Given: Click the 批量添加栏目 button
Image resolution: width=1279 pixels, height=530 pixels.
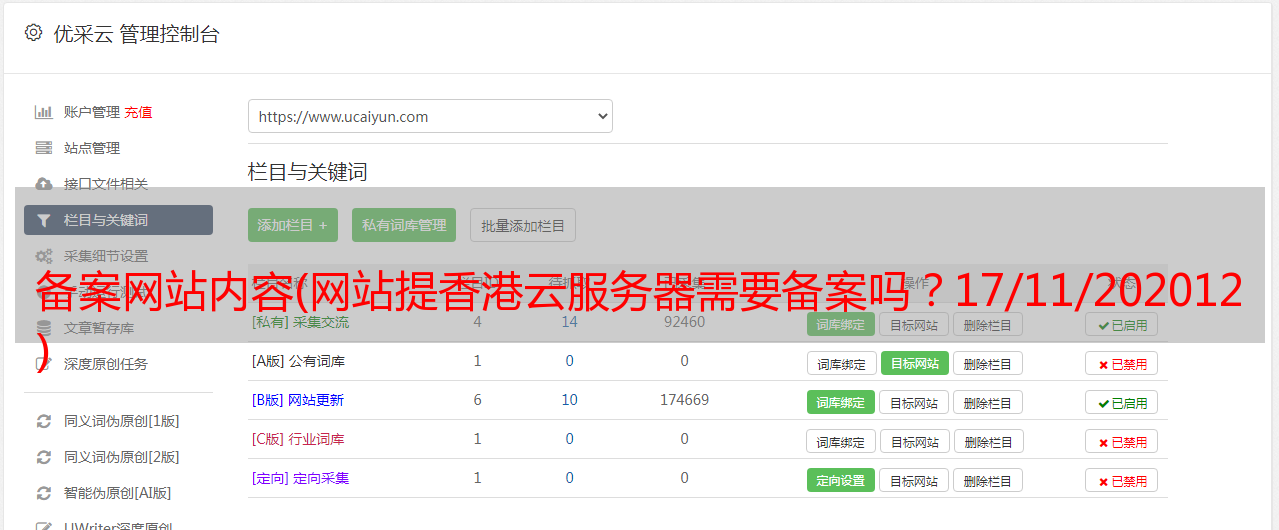Looking at the screenshot, I should [x=523, y=225].
